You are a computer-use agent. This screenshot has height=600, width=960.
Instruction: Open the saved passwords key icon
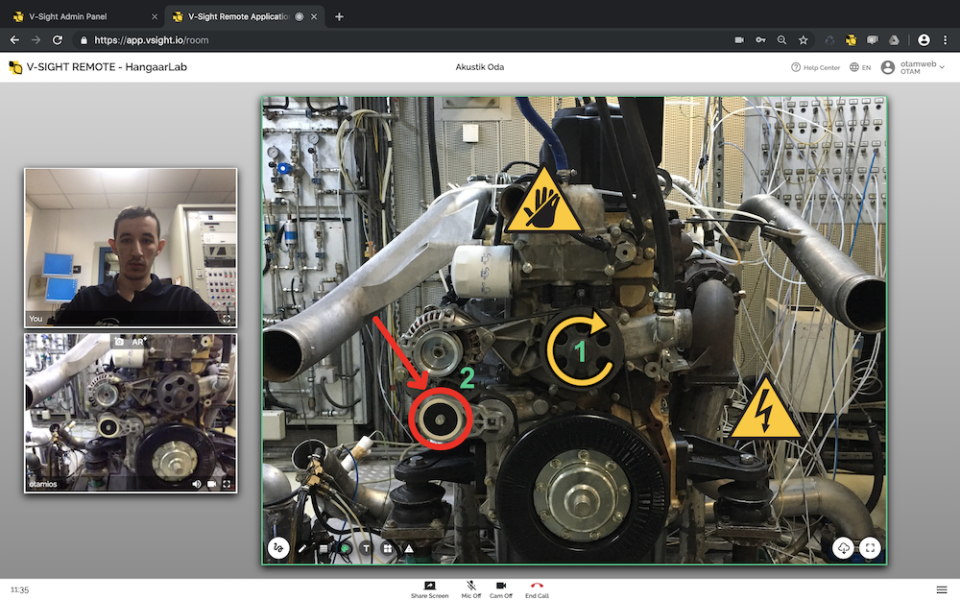(760, 40)
